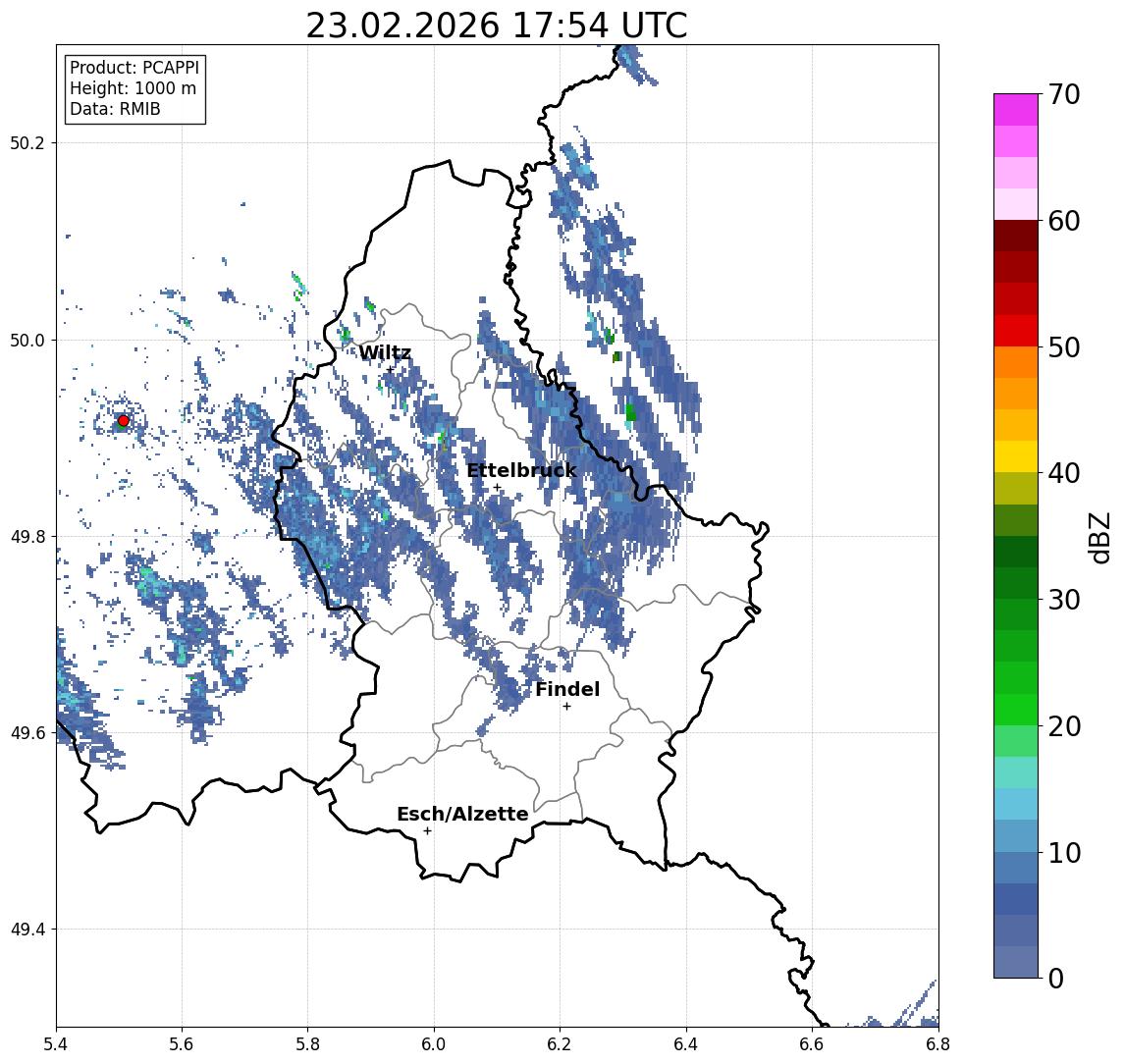Screen dimensions: 1124x1064
Task: Click the Findel city label
Action: 567,689
